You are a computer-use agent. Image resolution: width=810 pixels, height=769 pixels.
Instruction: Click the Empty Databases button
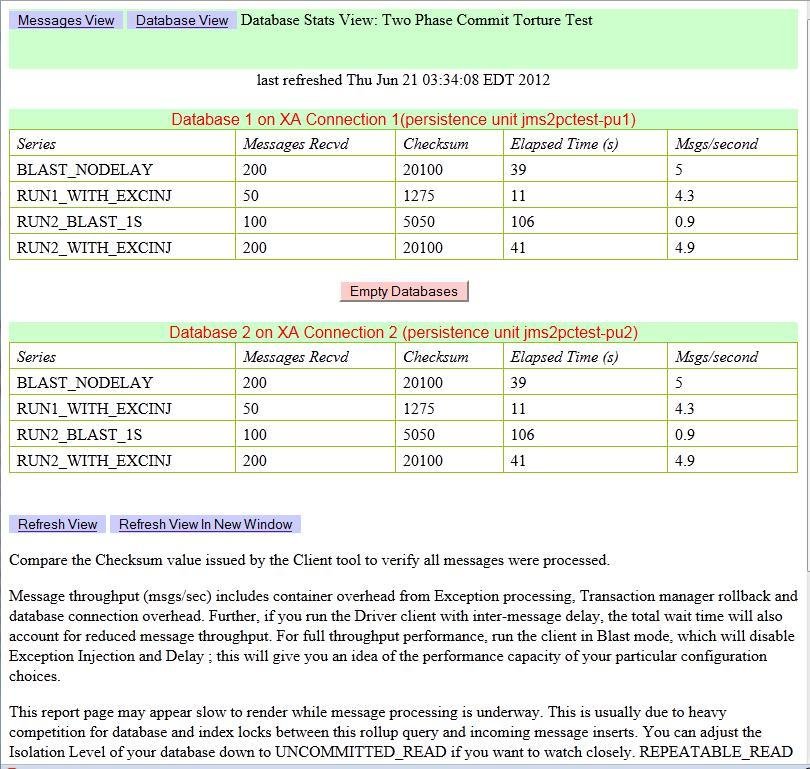[404, 291]
